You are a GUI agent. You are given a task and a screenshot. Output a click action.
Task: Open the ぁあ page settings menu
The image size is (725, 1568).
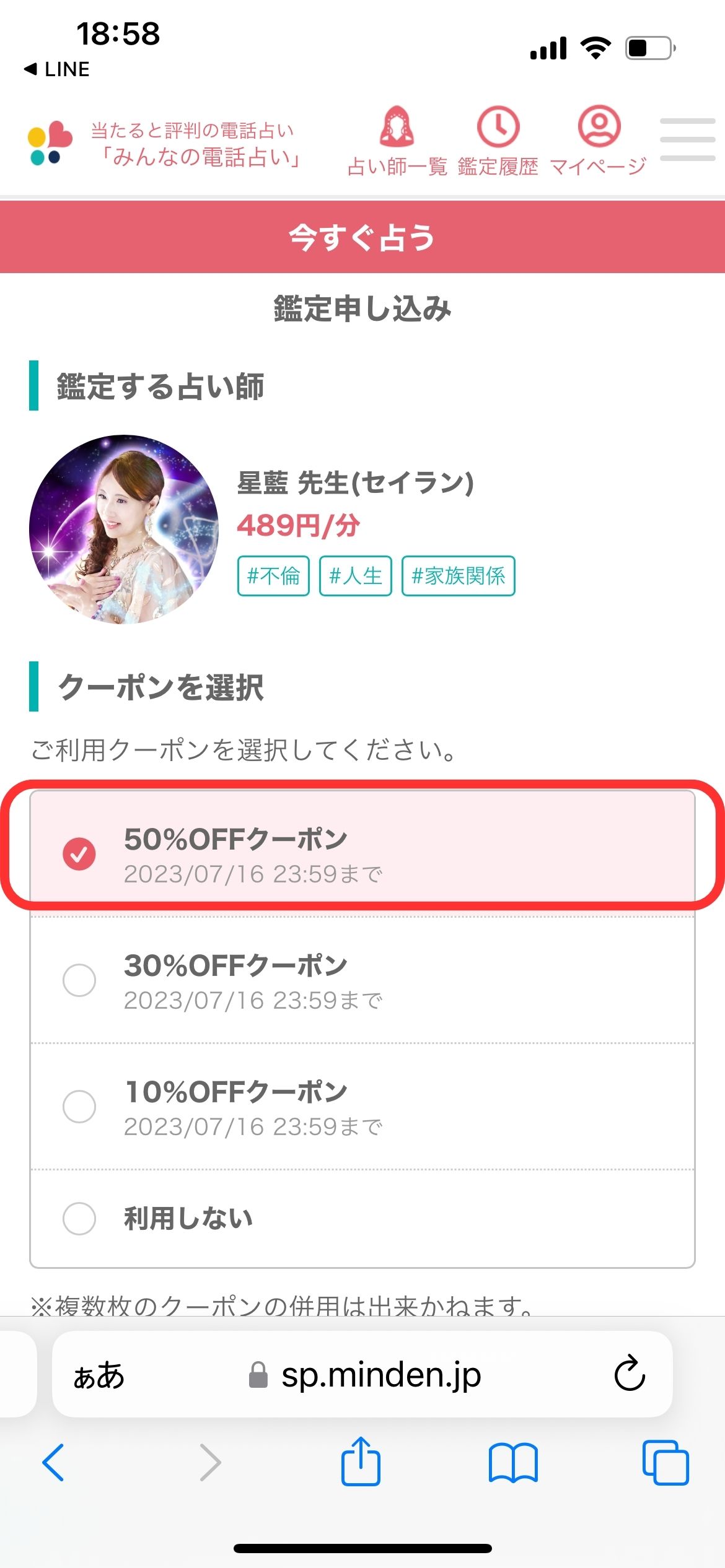99,1375
